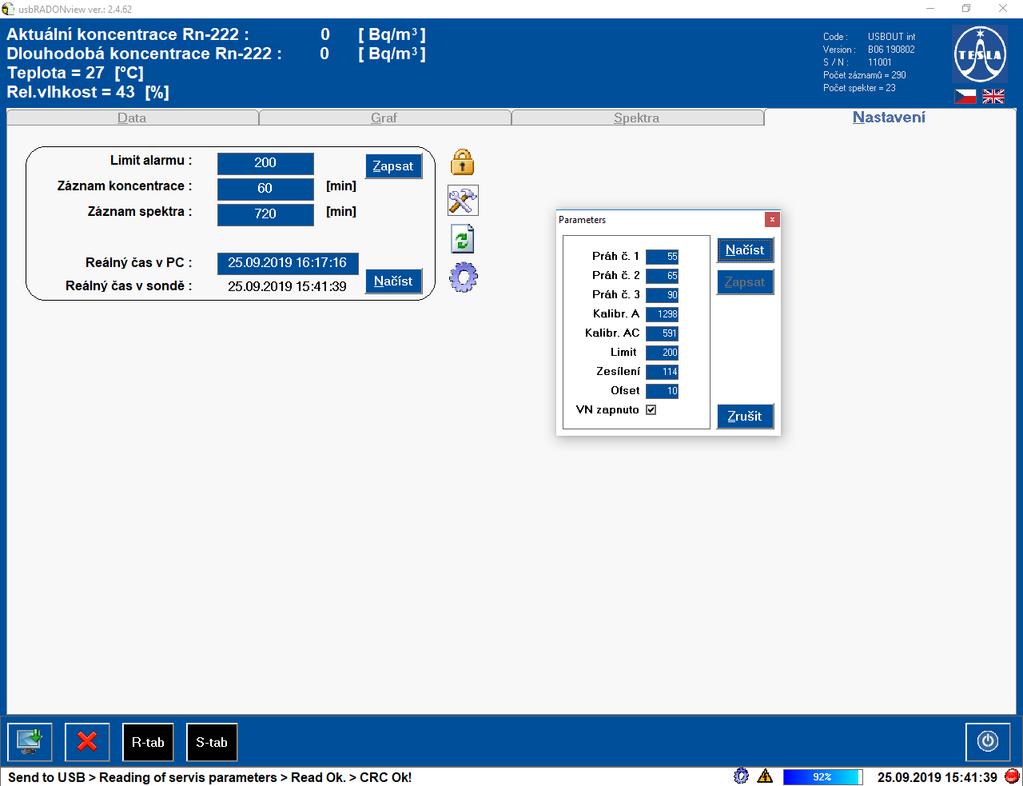
Task: Click Zrušit in Parameters dialog
Action: coord(745,416)
